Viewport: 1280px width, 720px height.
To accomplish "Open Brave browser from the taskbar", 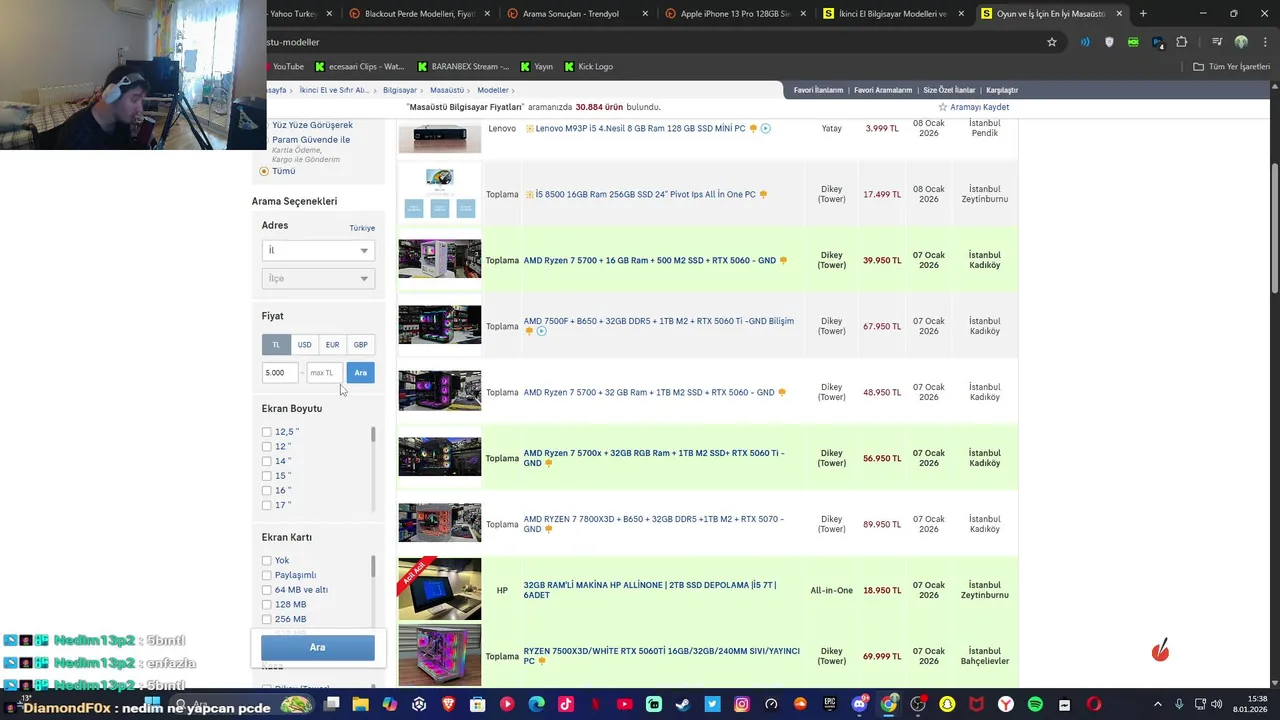I will (x=448, y=705).
